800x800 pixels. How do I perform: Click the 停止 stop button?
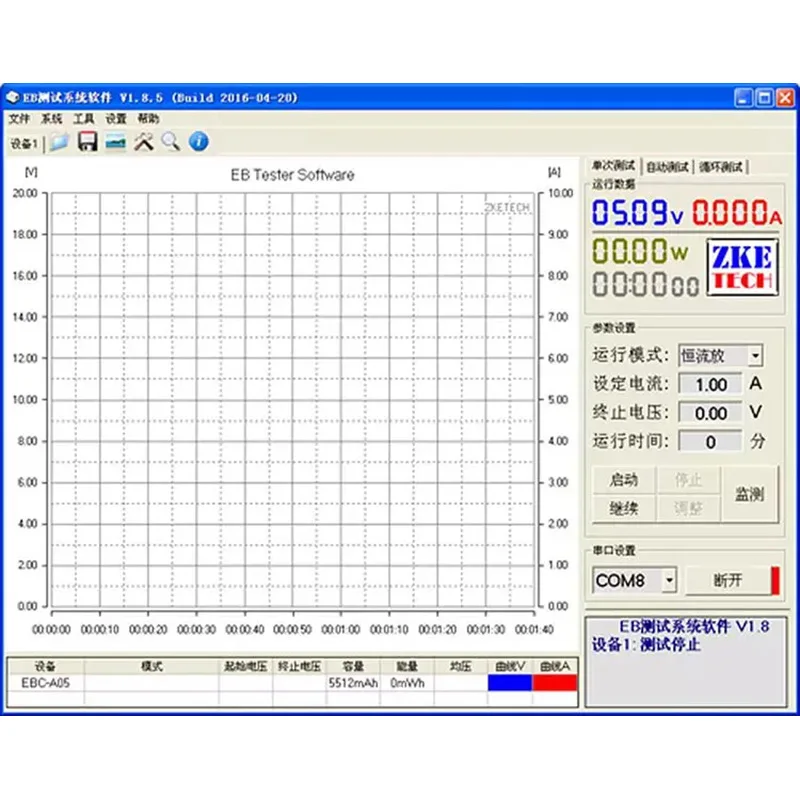[x=688, y=480]
